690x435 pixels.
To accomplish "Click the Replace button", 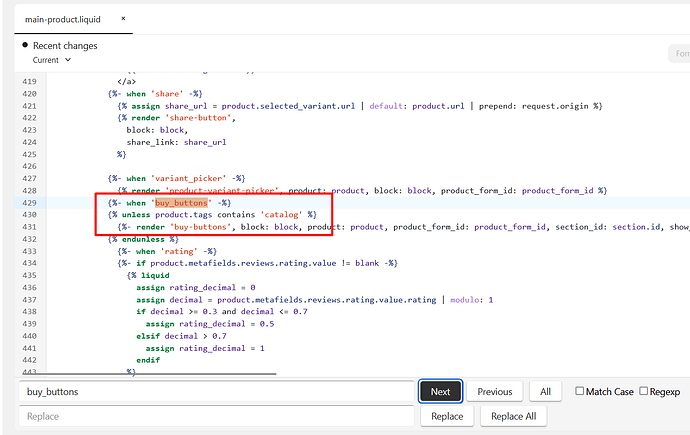I will pyautogui.click(x=447, y=416).
